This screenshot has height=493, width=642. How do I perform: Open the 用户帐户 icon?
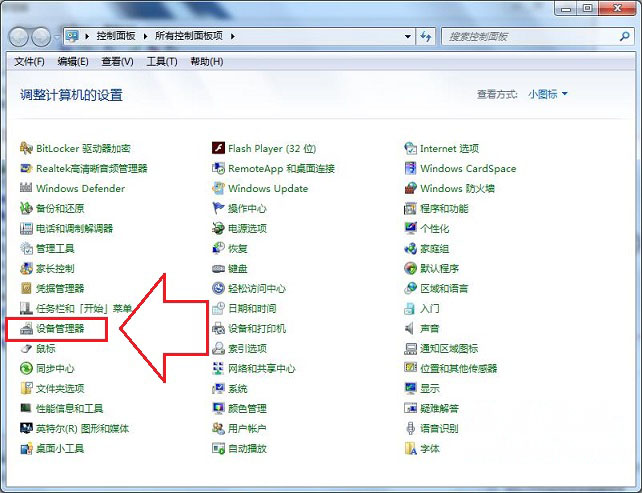coord(218,428)
